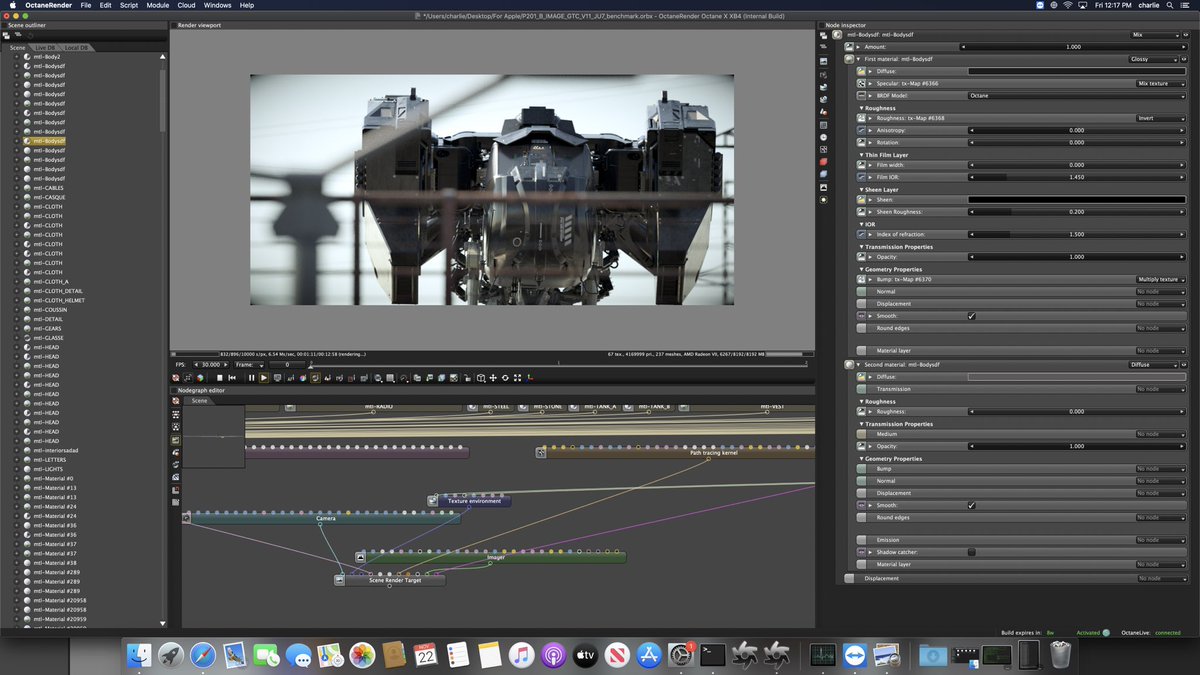Open the Mix material type dropdown
1200x675 pixels.
point(1156,35)
